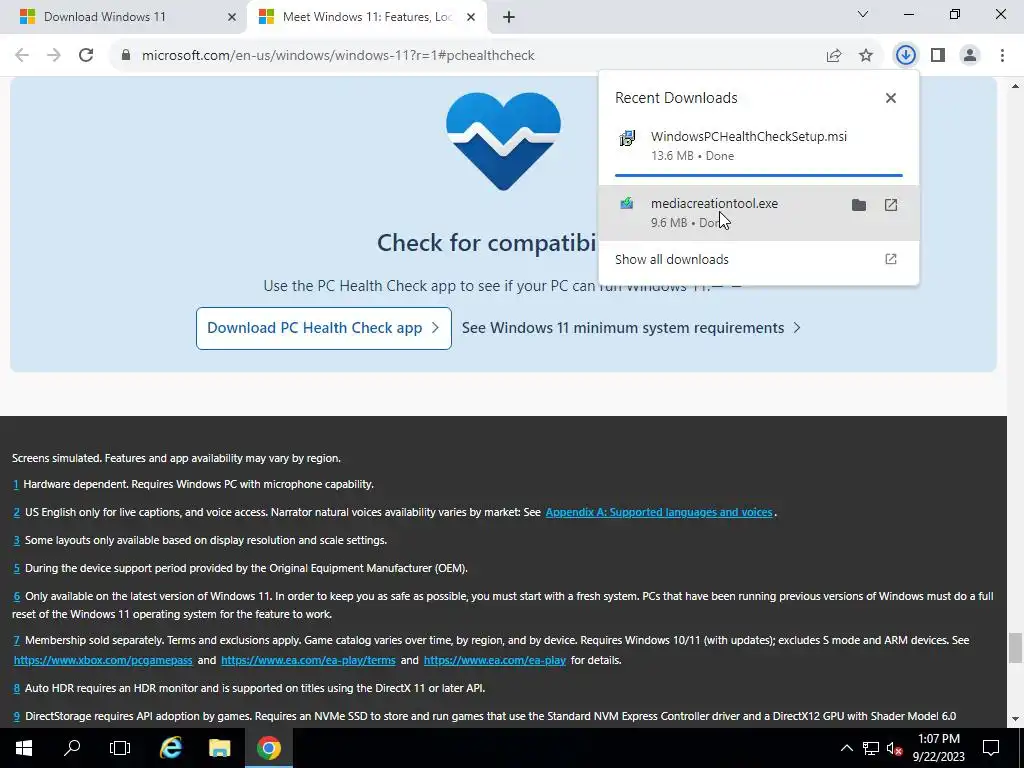Open the Chrome profile avatar
The width and height of the screenshot is (1024, 768).
pos(970,56)
